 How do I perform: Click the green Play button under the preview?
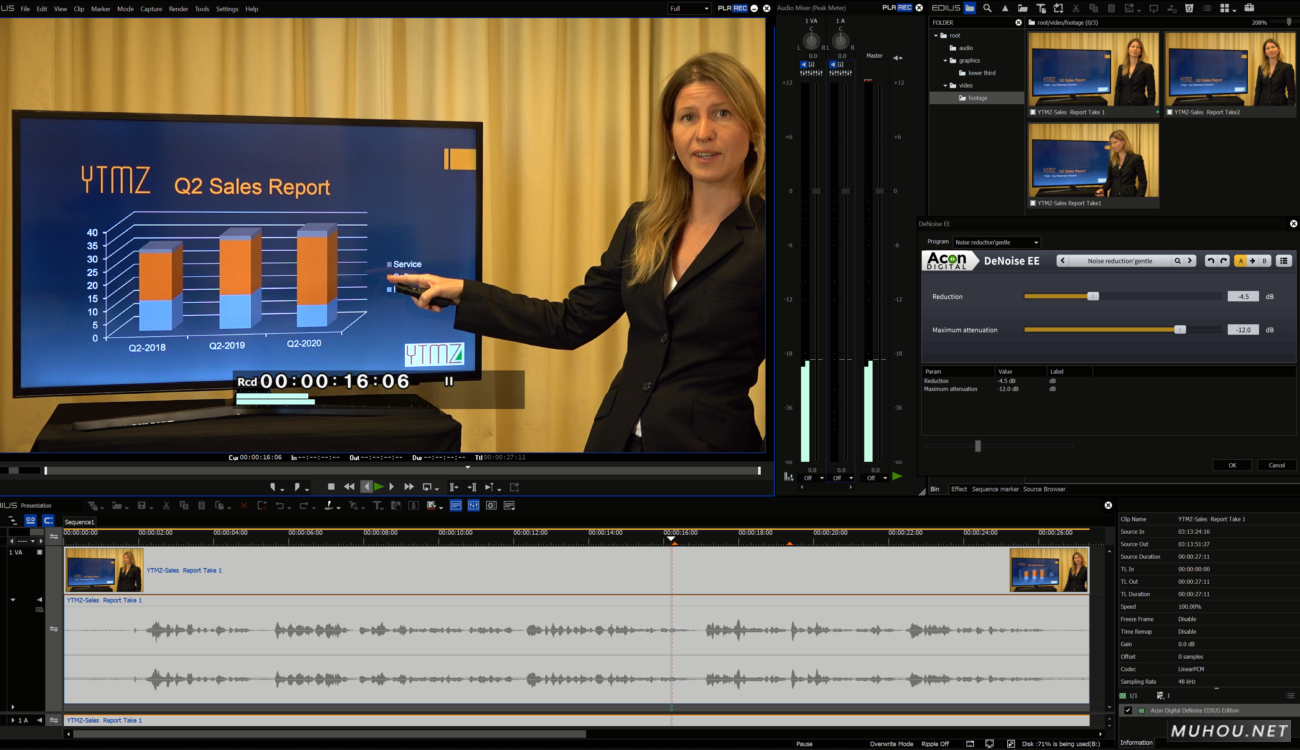coord(379,487)
